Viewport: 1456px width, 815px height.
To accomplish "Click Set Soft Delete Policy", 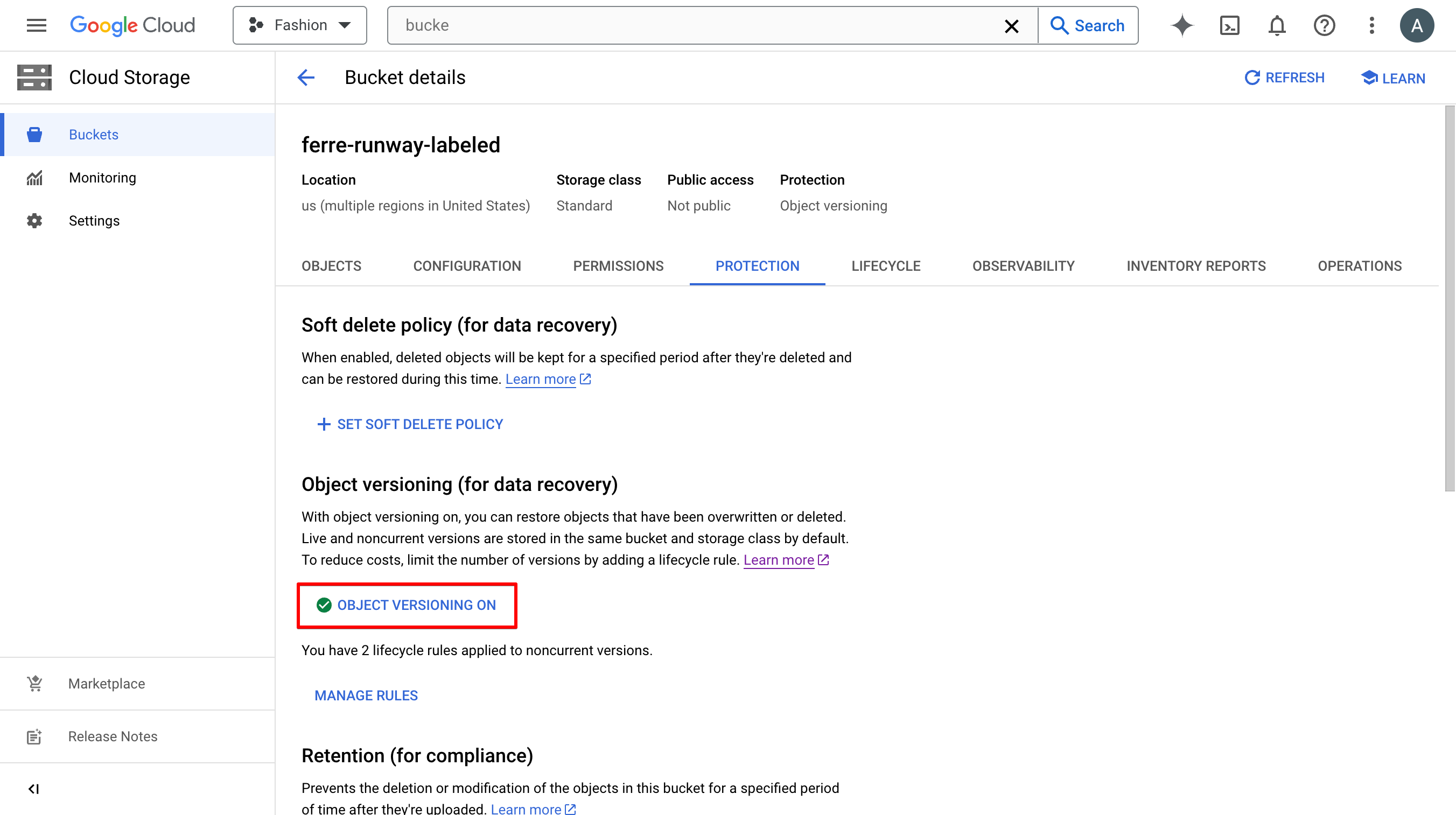I will pyautogui.click(x=410, y=424).
